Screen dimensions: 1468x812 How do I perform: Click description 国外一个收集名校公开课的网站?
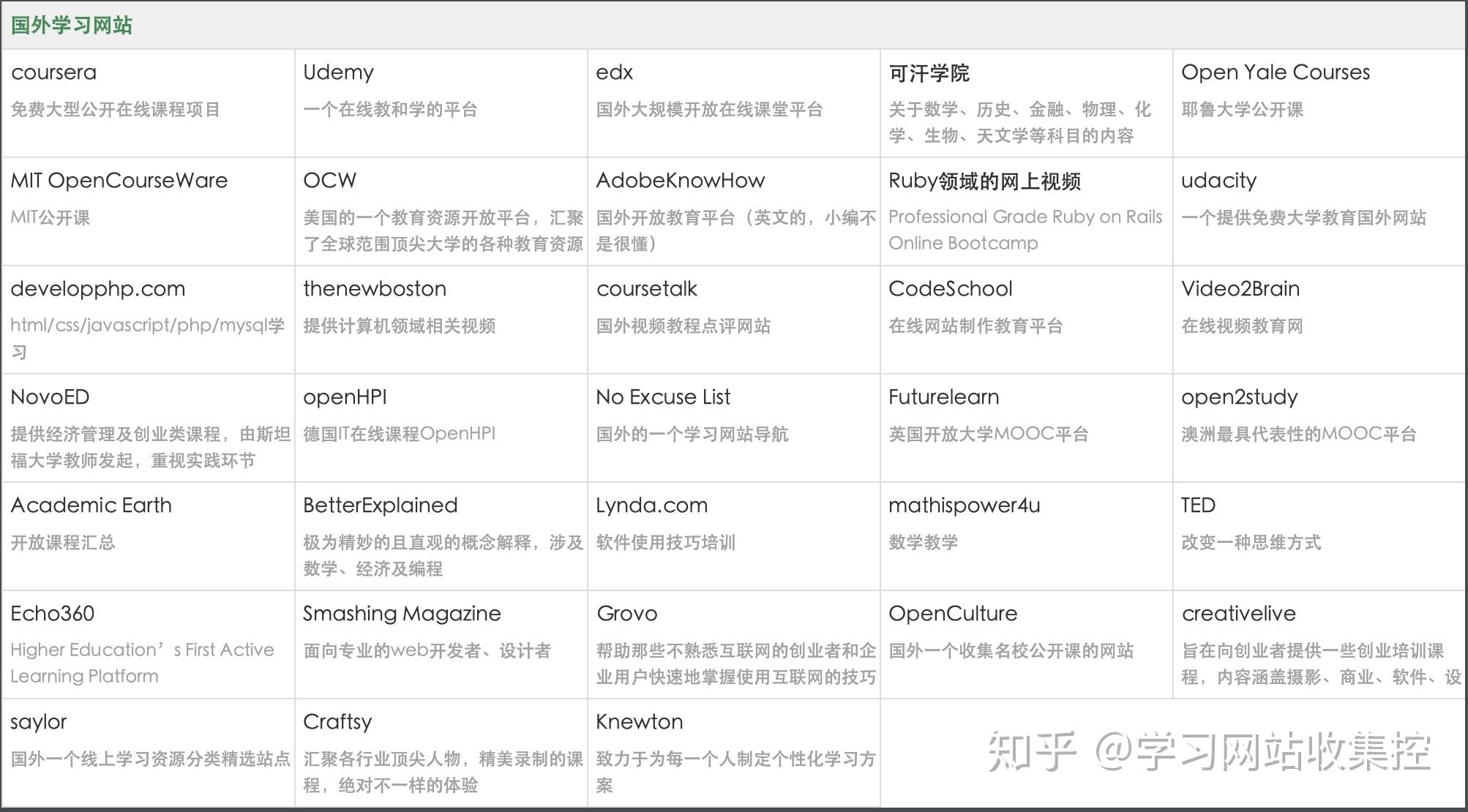1011,651
